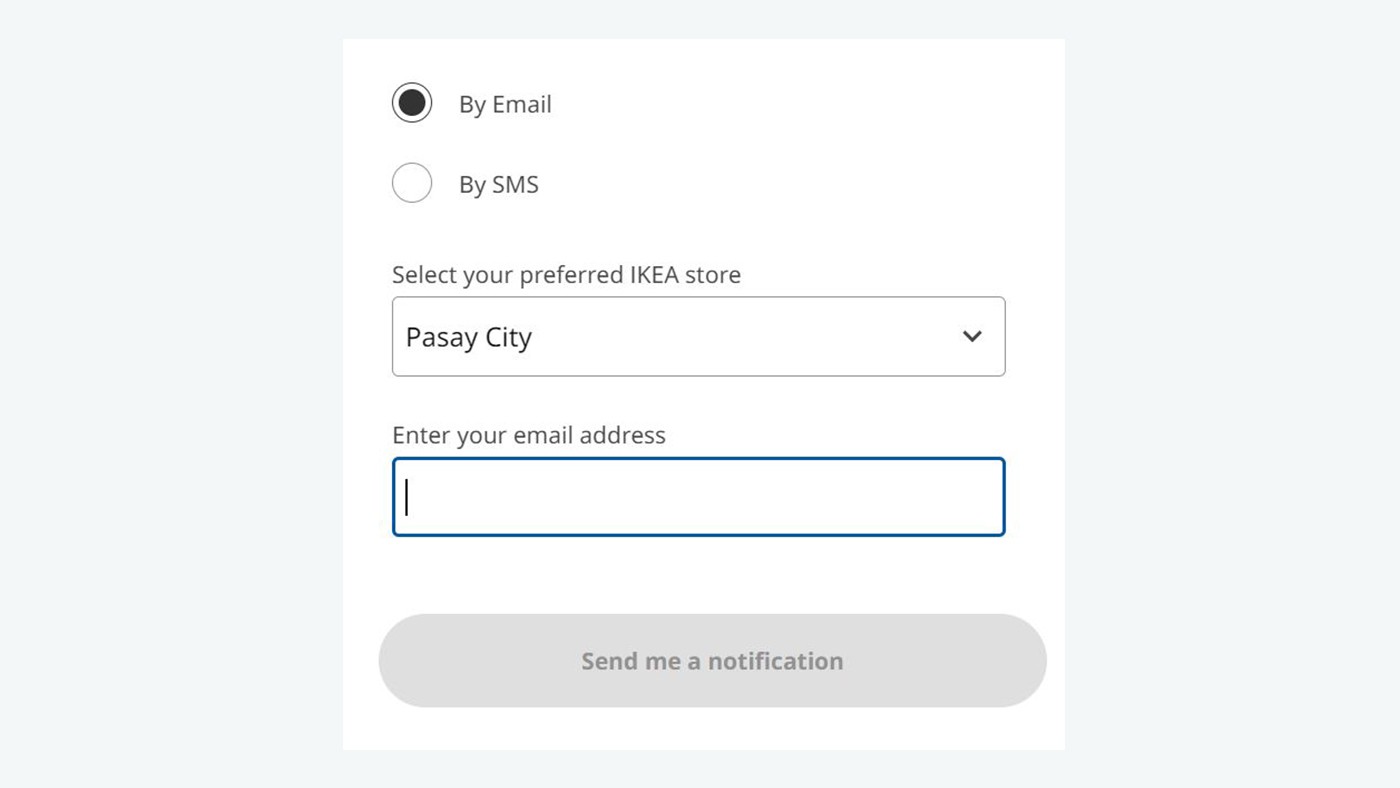Place cursor in the blue-outlined email box
The height and width of the screenshot is (788, 1400).
(698, 497)
